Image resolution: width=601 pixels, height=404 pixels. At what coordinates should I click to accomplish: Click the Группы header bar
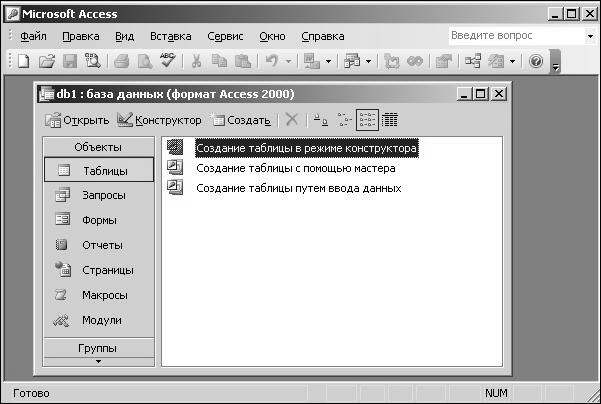(99, 348)
